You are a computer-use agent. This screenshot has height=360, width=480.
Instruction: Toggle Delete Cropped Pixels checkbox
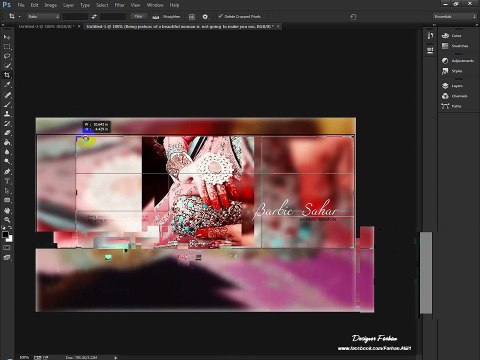(239, 16)
